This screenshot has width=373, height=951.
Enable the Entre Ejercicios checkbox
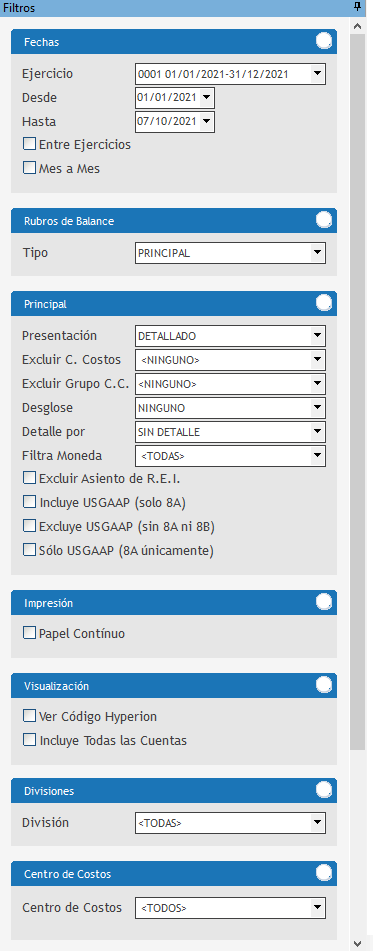coord(29,144)
